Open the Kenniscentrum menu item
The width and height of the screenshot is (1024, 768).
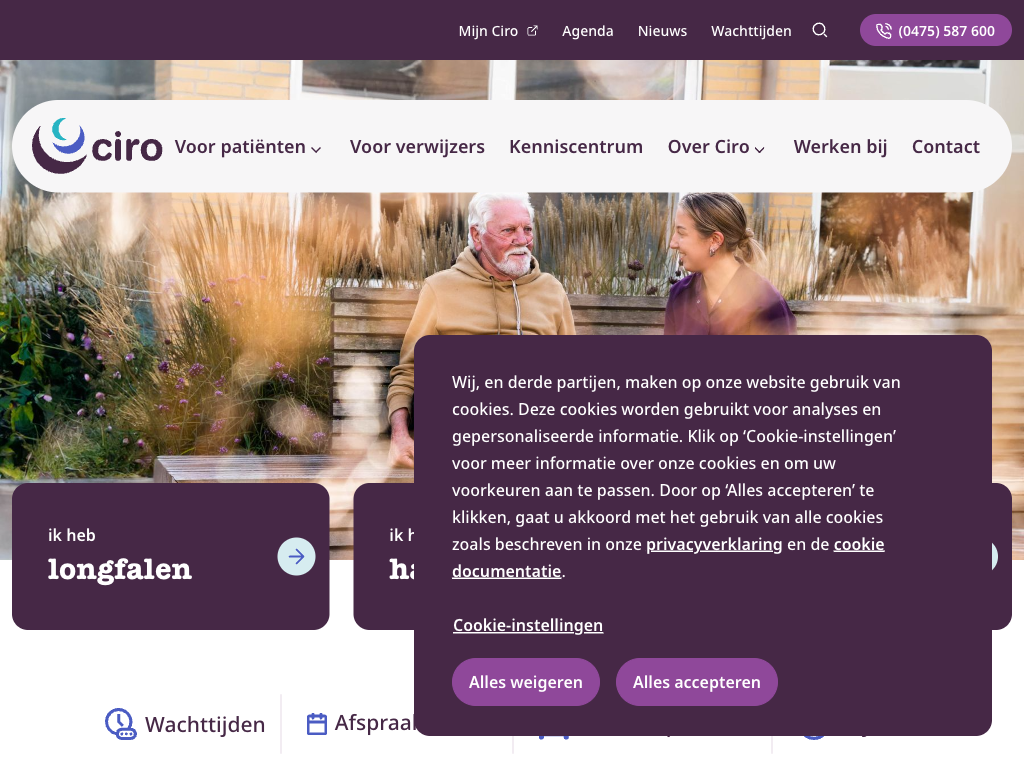pos(576,147)
